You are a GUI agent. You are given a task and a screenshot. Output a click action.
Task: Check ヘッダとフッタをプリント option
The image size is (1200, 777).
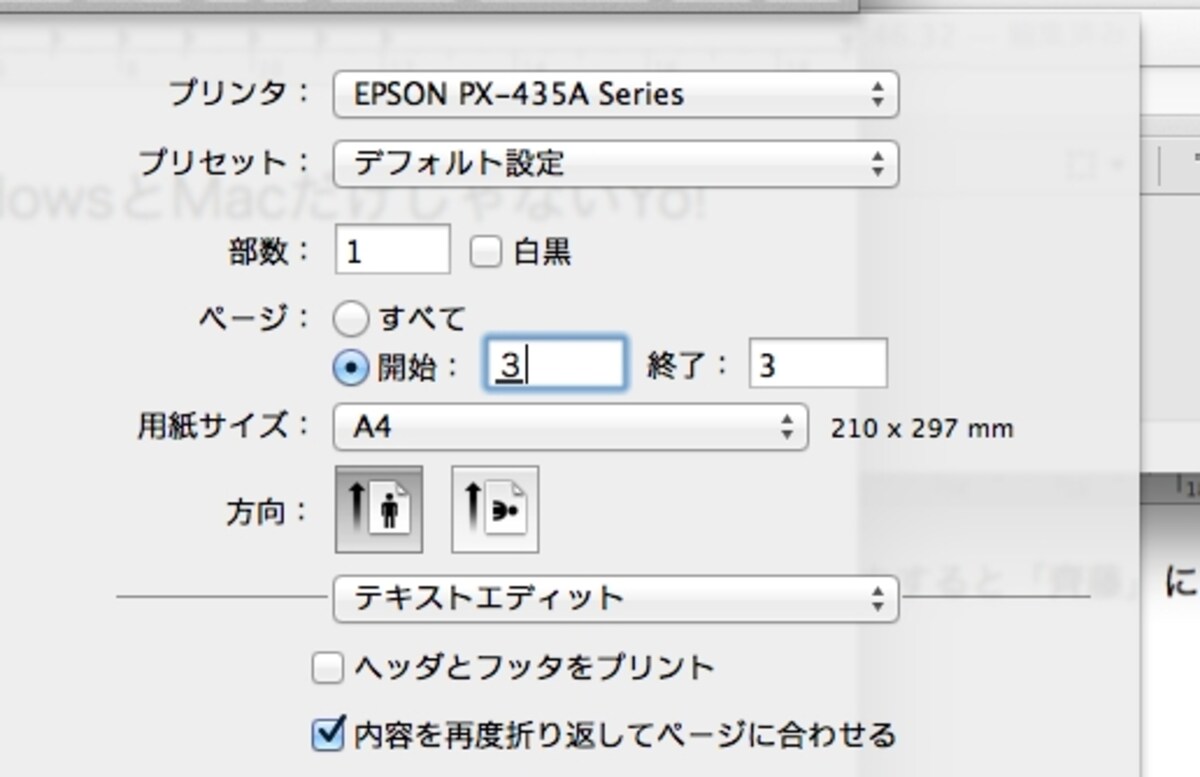coord(328,667)
